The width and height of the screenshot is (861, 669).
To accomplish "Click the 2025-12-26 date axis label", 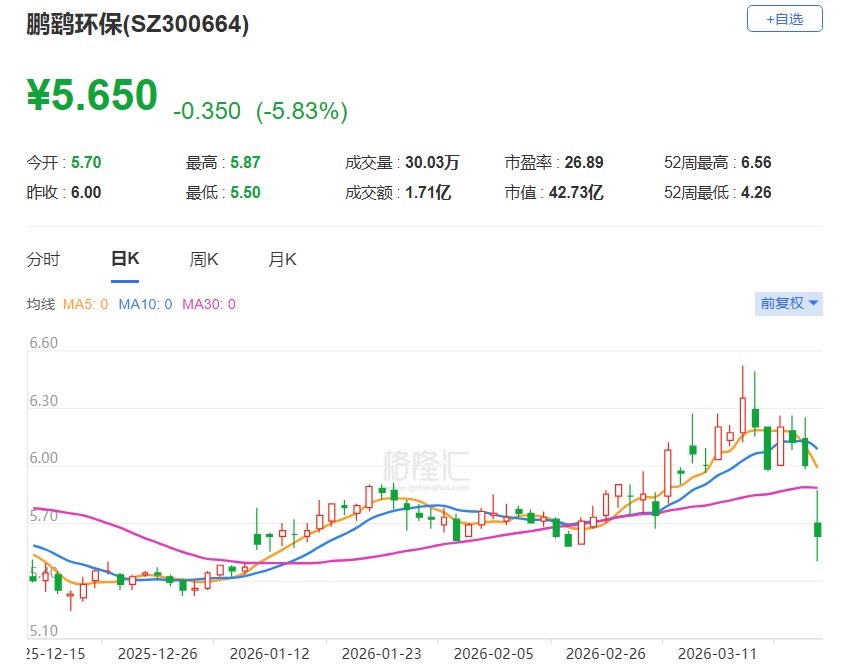I will 158,653.
